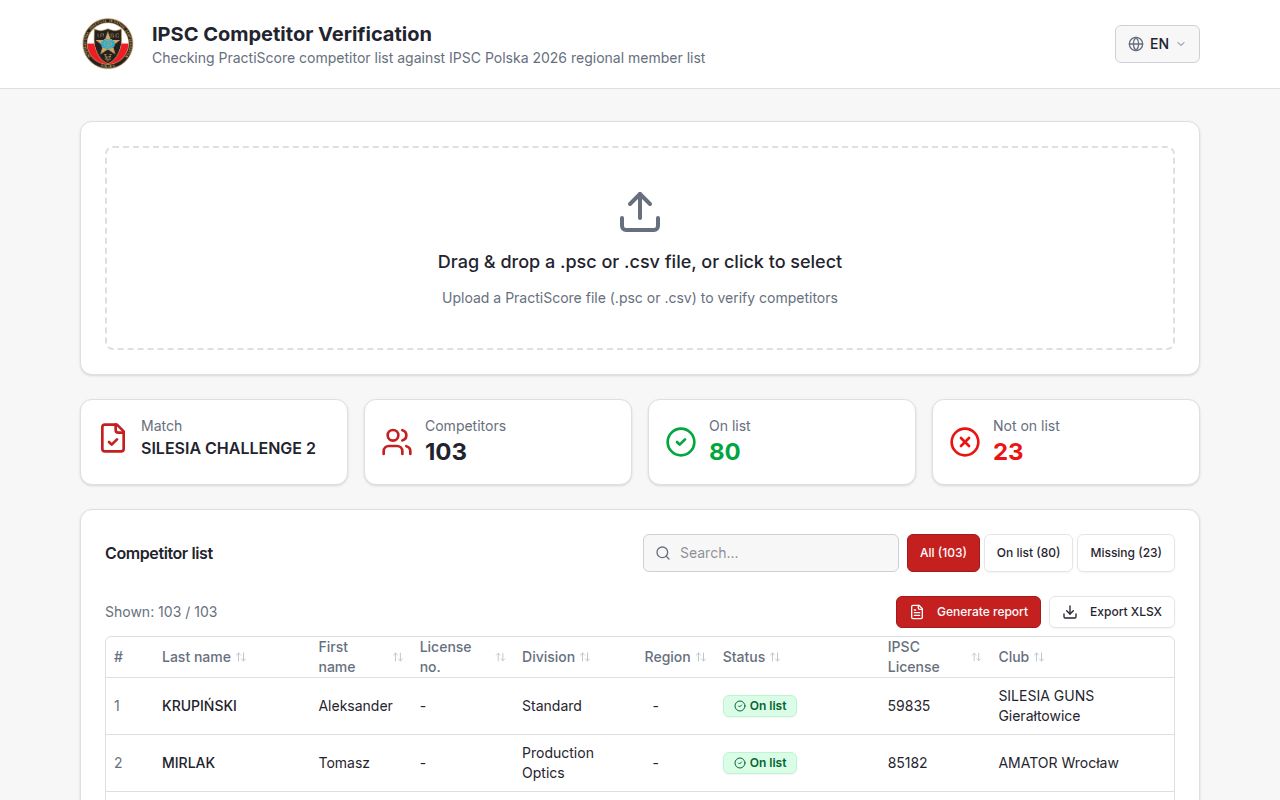
Task: Click IPSC license number 59835
Action: click(x=909, y=706)
